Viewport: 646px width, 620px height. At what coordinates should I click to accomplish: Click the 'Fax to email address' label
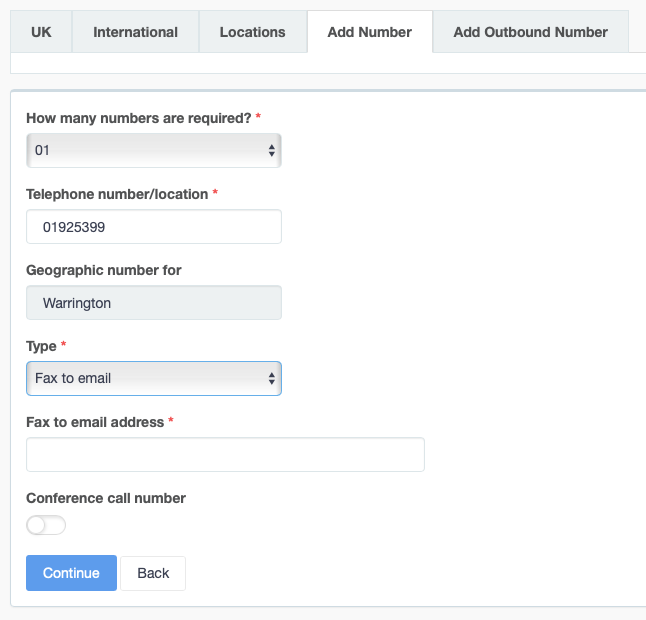tap(94, 422)
